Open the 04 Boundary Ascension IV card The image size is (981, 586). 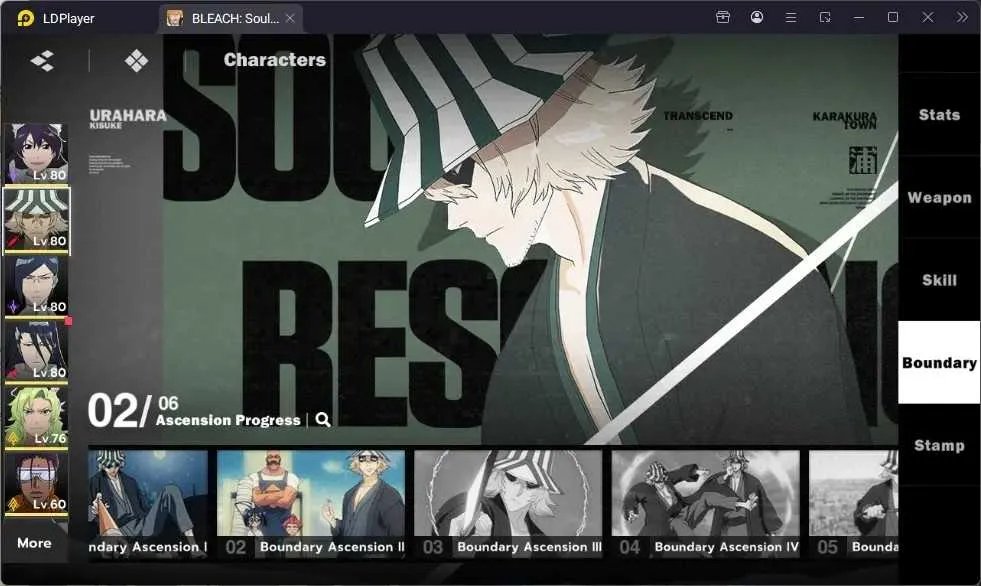(x=706, y=503)
